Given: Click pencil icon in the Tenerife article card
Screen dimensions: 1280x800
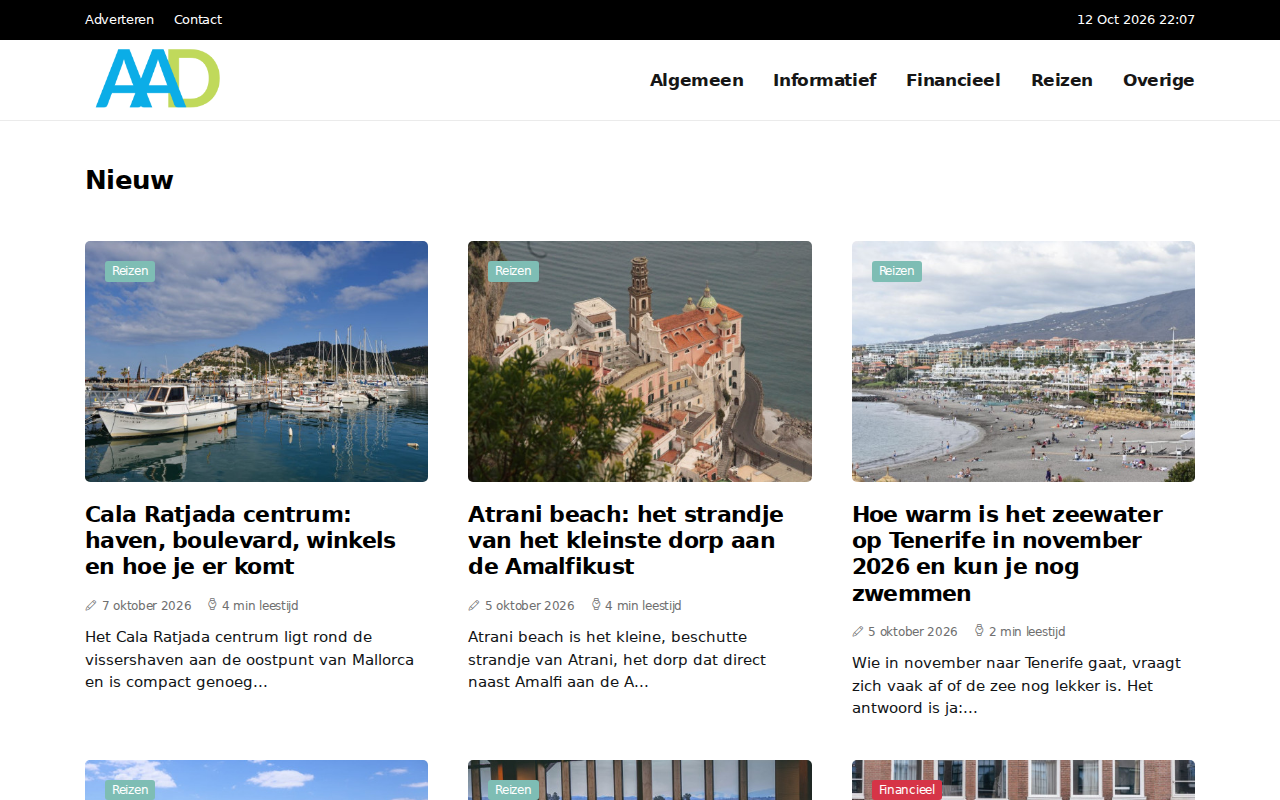Looking at the screenshot, I should click(x=858, y=631).
